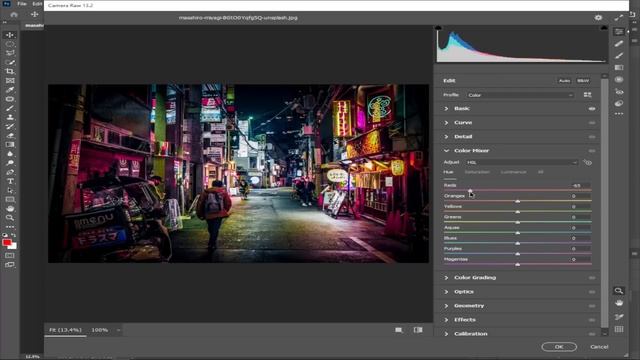Select the Brush tool in left toolbar
640x360 pixels.
coord(10,108)
